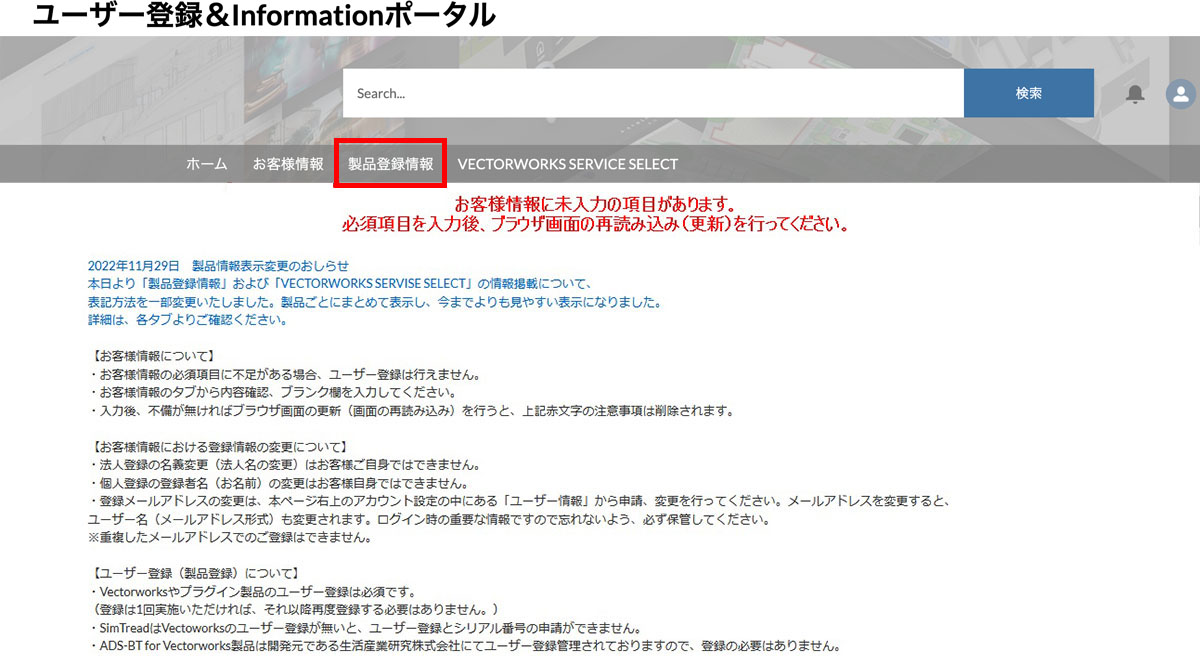
Task: Click inside the Search input field
Action: (650, 92)
